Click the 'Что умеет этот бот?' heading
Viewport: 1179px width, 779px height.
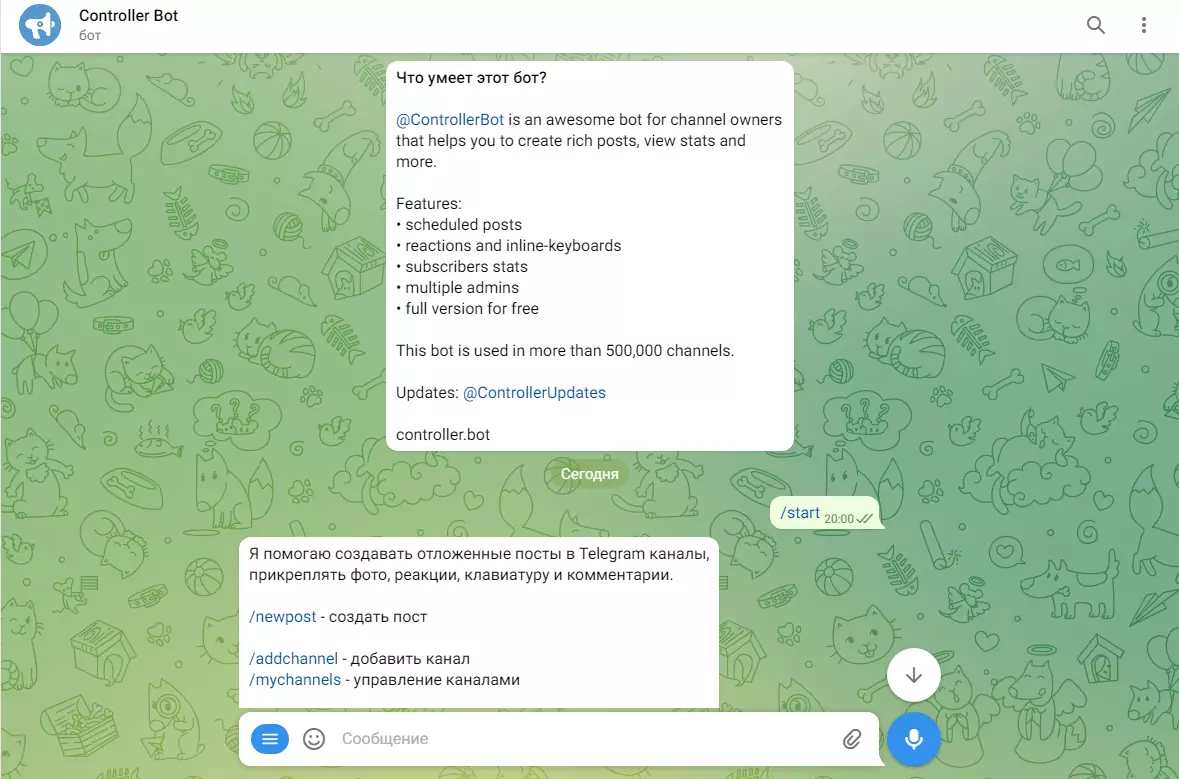pyautogui.click(x=471, y=77)
